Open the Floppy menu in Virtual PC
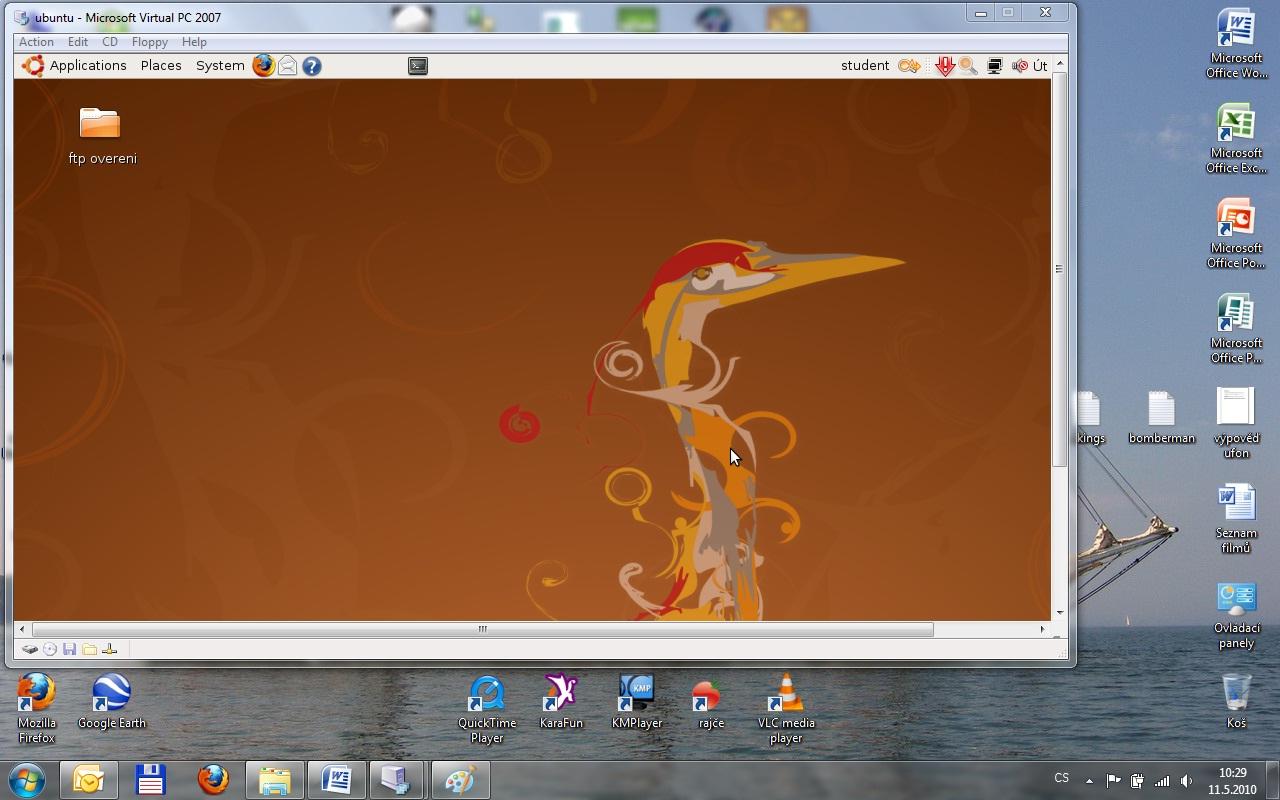Viewport: 1280px width, 800px height. click(x=150, y=42)
